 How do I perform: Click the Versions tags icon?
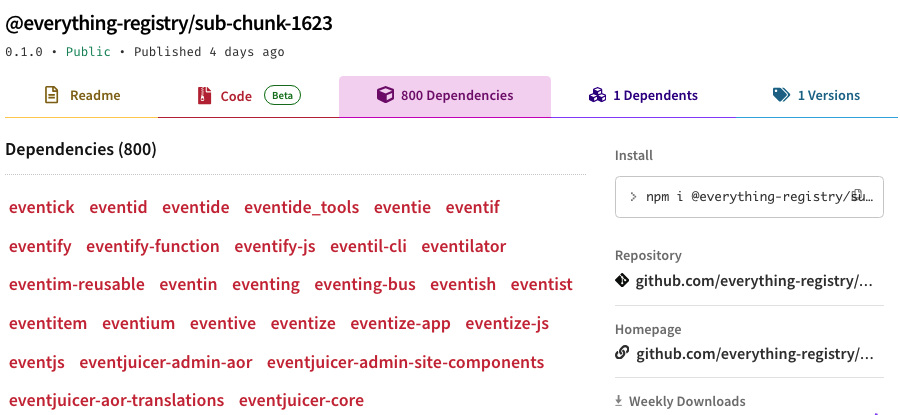point(781,96)
